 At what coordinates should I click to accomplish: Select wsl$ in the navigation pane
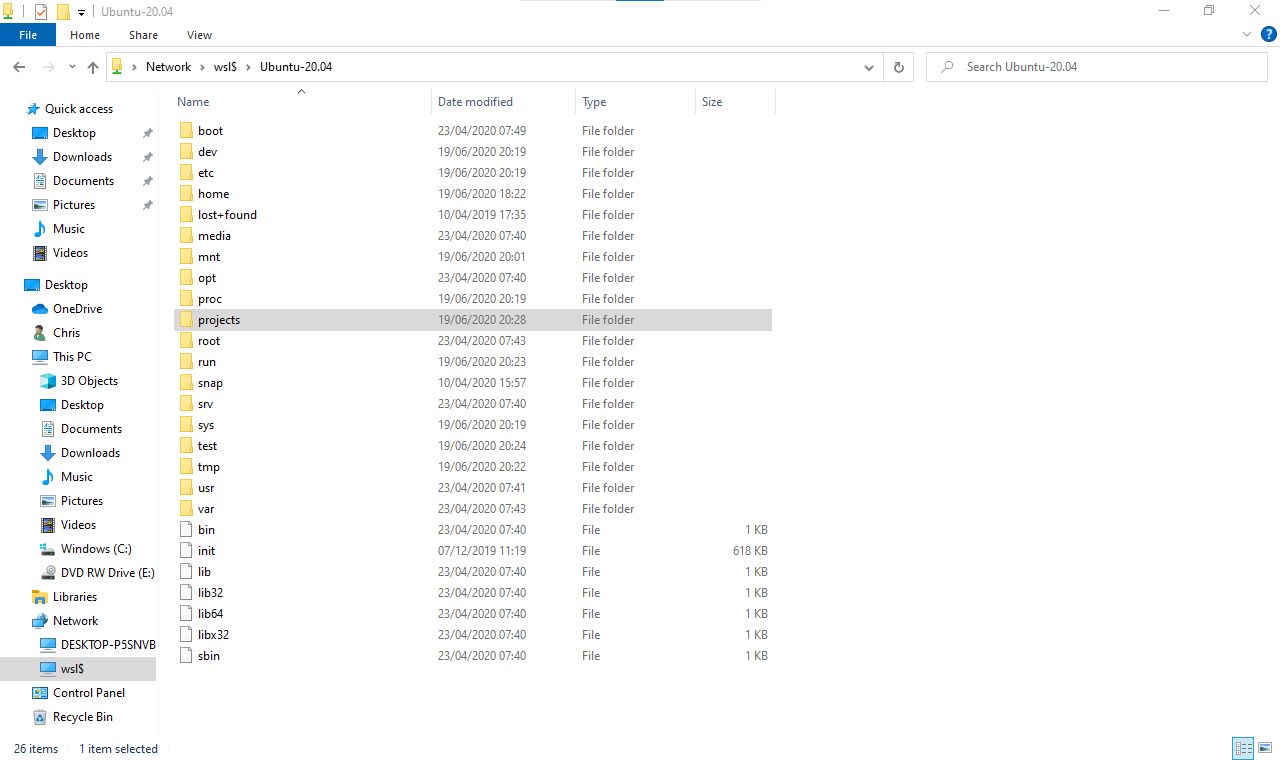pyautogui.click(x=72, y=669)
